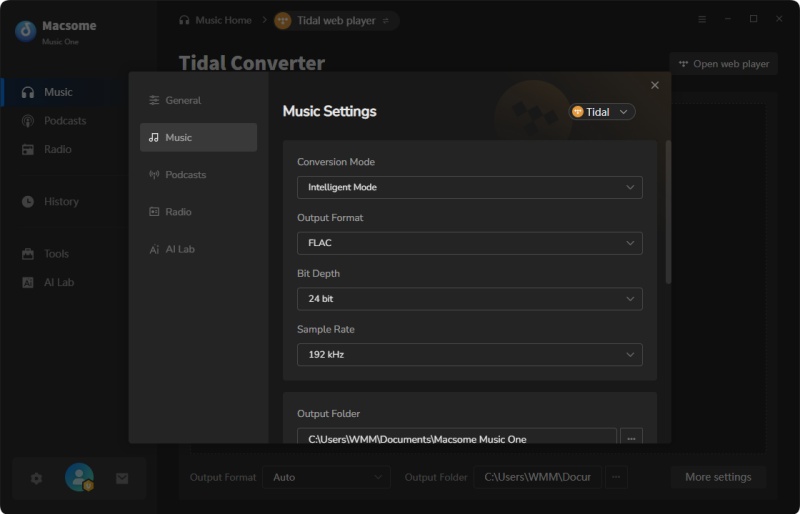Screen dimensions: 800x514
Task: Click bottom bar Output Folder path field
Action: click(537, 477)
